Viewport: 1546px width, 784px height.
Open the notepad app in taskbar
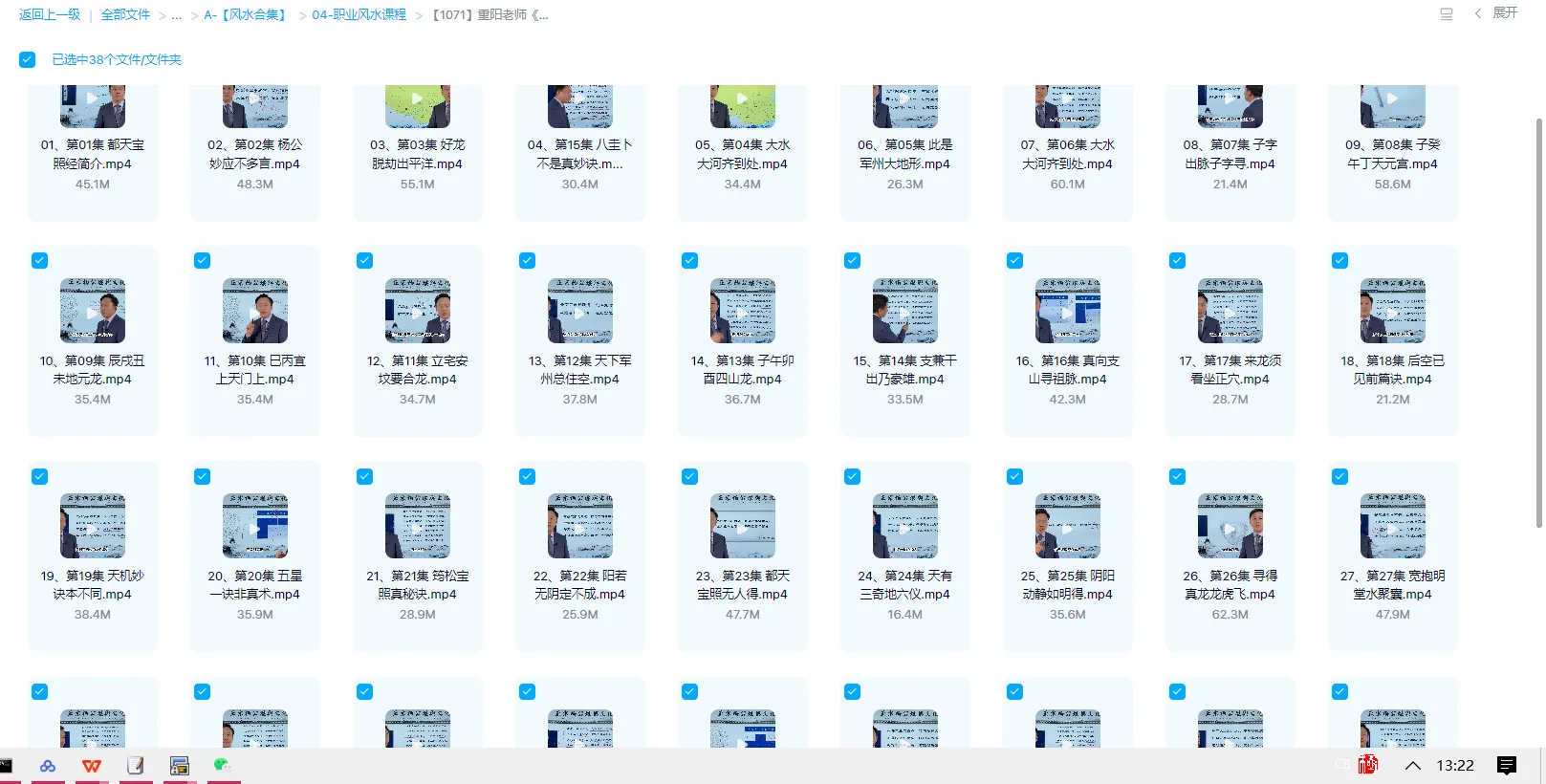[x=136, y=766]
